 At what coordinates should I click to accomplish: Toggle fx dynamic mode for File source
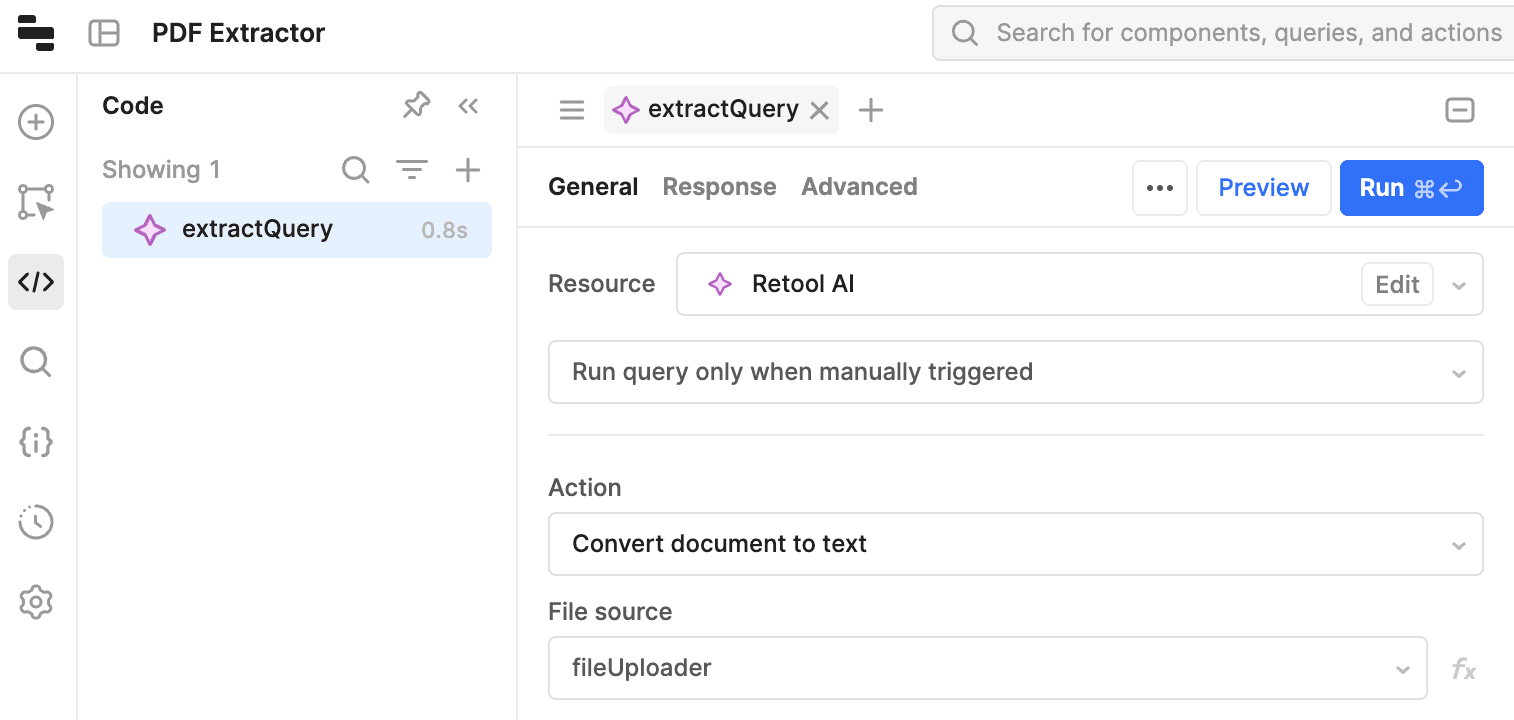pyautogui.click(x=1463, y=669)
